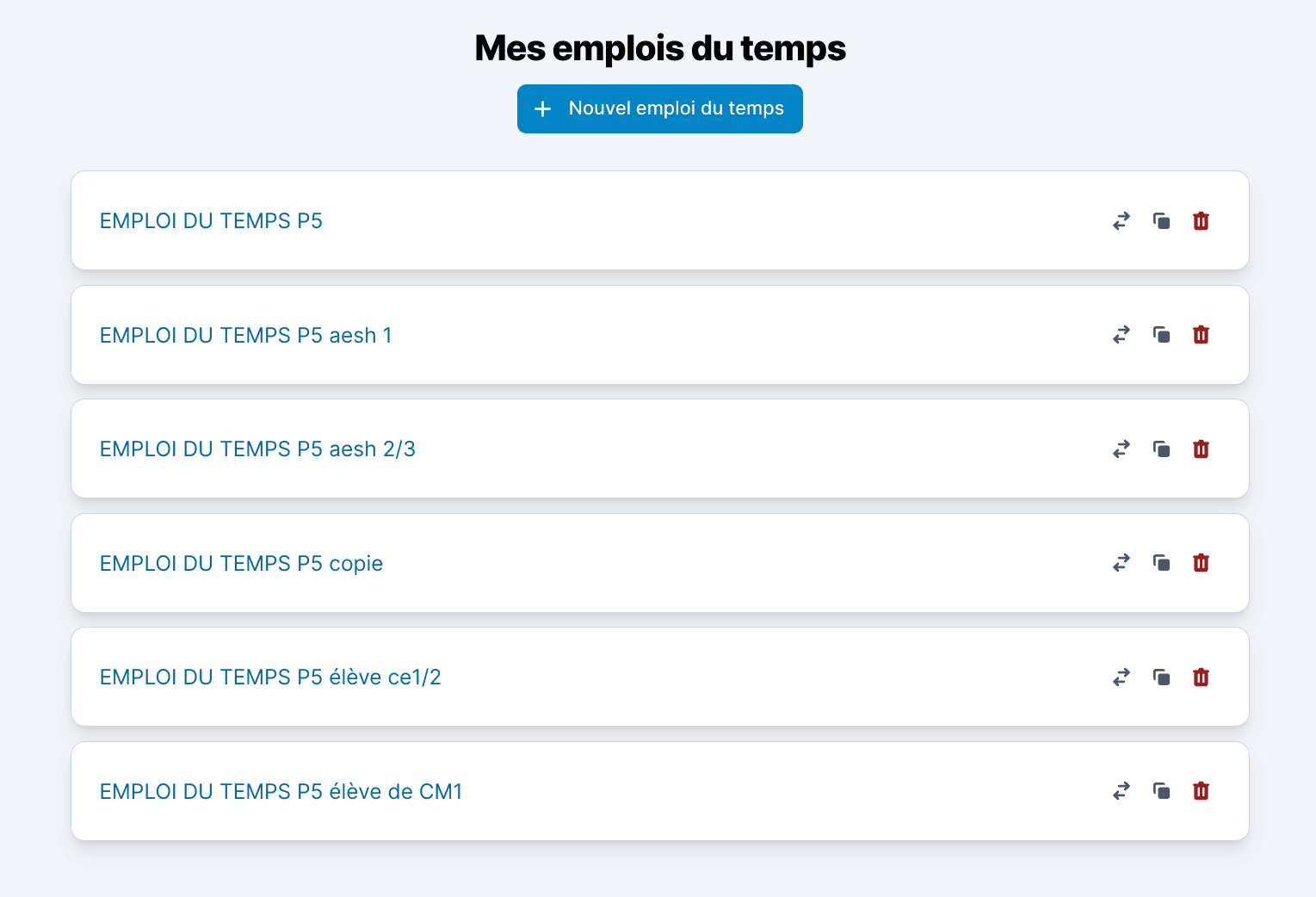1316x897 pixels.
Task: Delete the P5 élève de CM1 schedule
Action: (1201, 791)
